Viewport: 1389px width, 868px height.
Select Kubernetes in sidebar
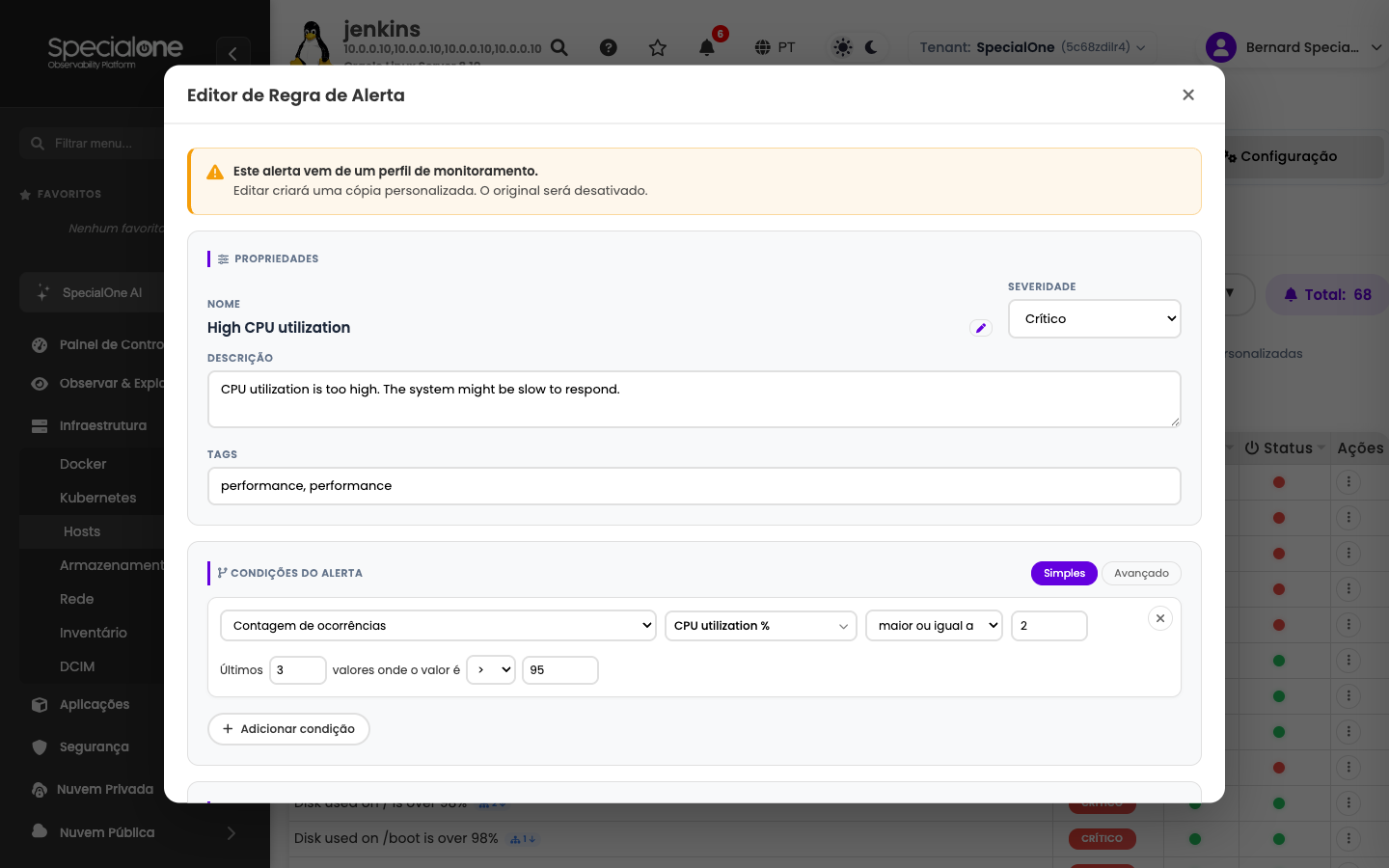tap(98, 498)
